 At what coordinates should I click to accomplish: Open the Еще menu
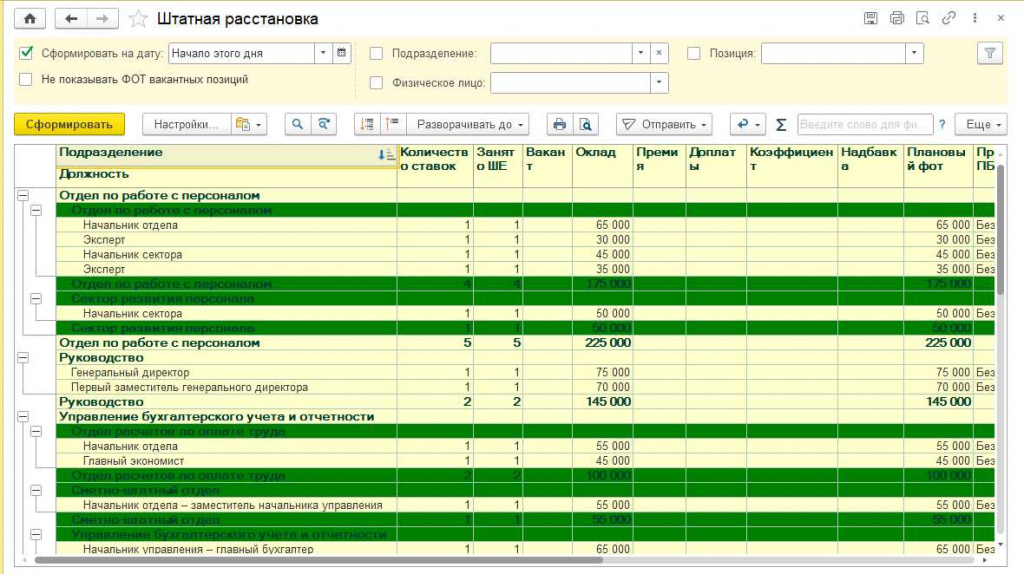981,124
